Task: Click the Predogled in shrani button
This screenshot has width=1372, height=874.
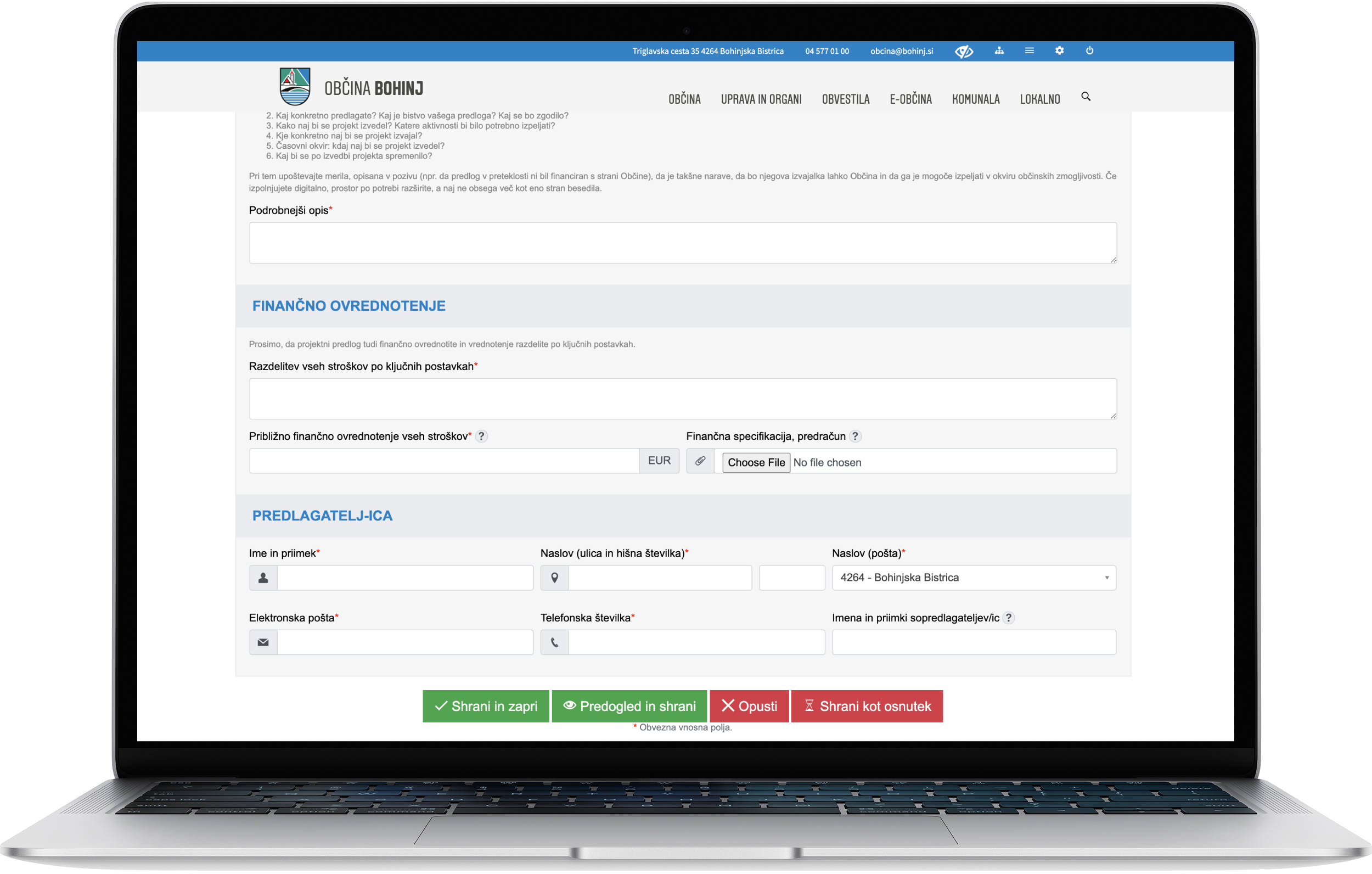Action: click(629, 707)
